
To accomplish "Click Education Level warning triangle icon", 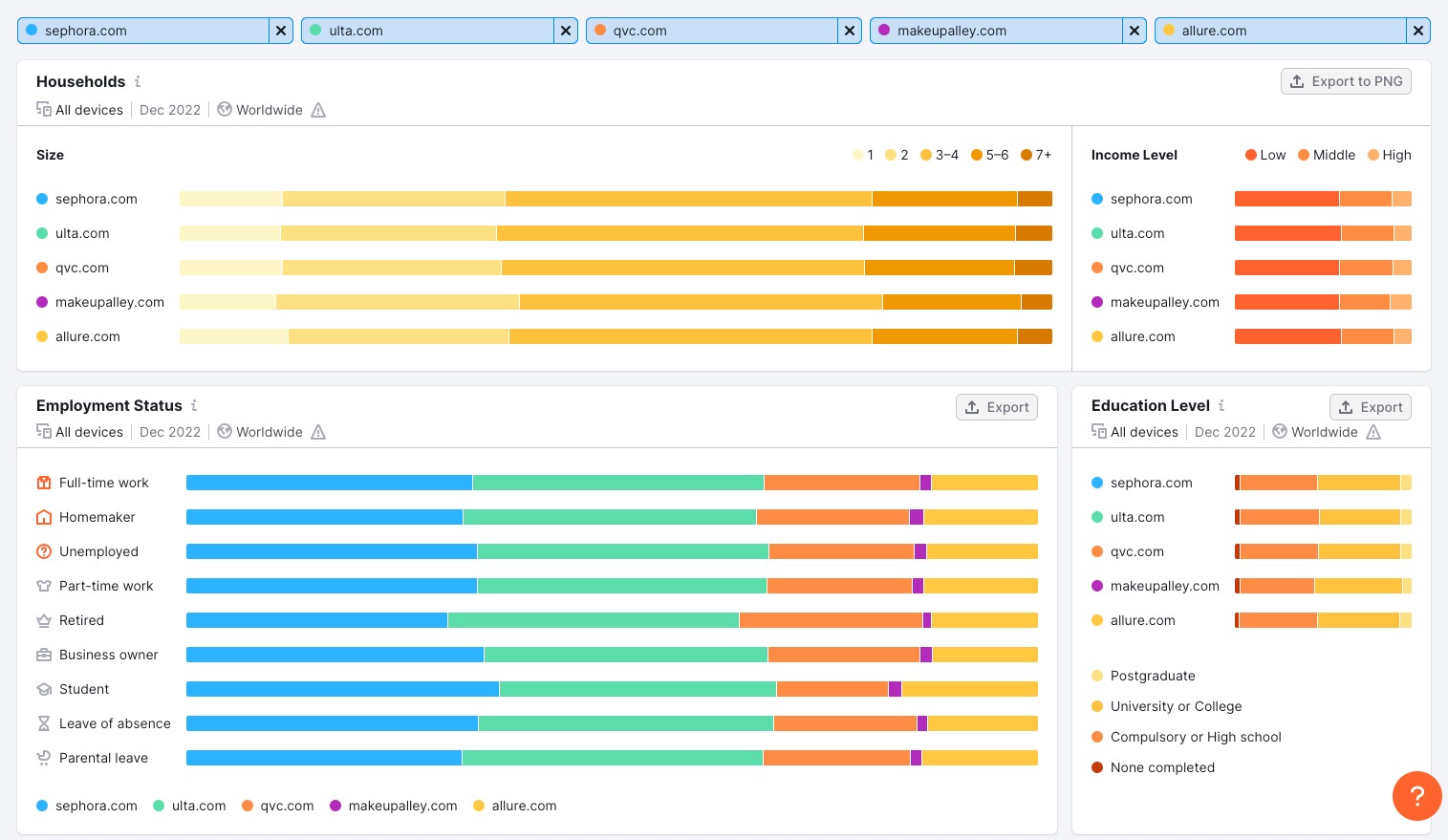I will coord(1373,432).
